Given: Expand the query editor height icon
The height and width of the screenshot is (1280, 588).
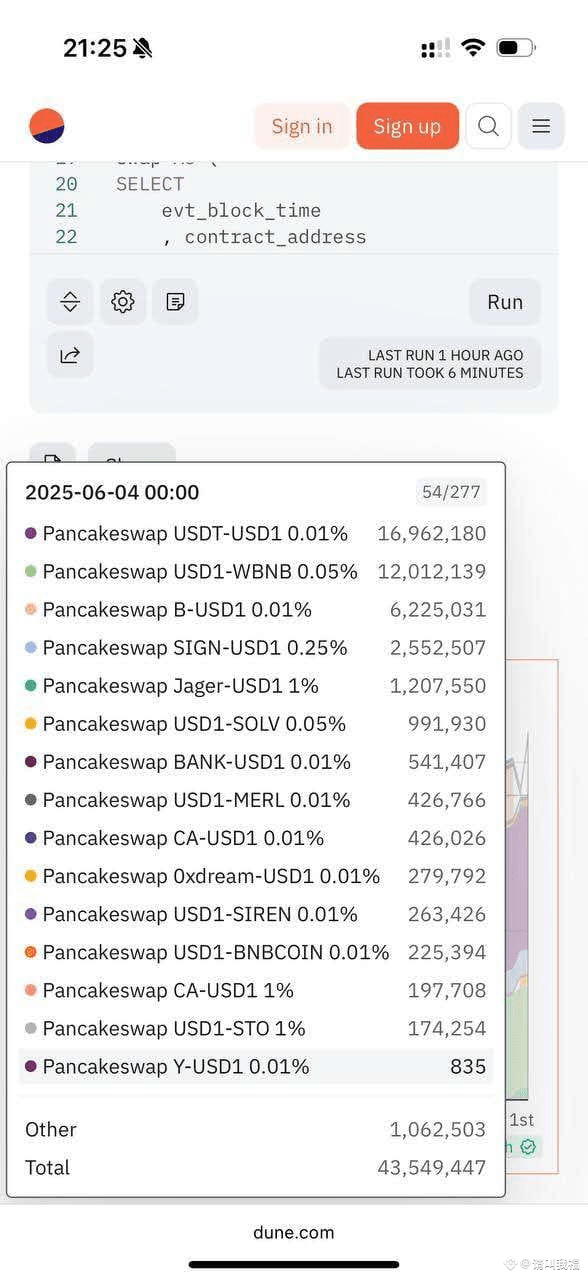Looking at the screenshot, I should 70,301.
